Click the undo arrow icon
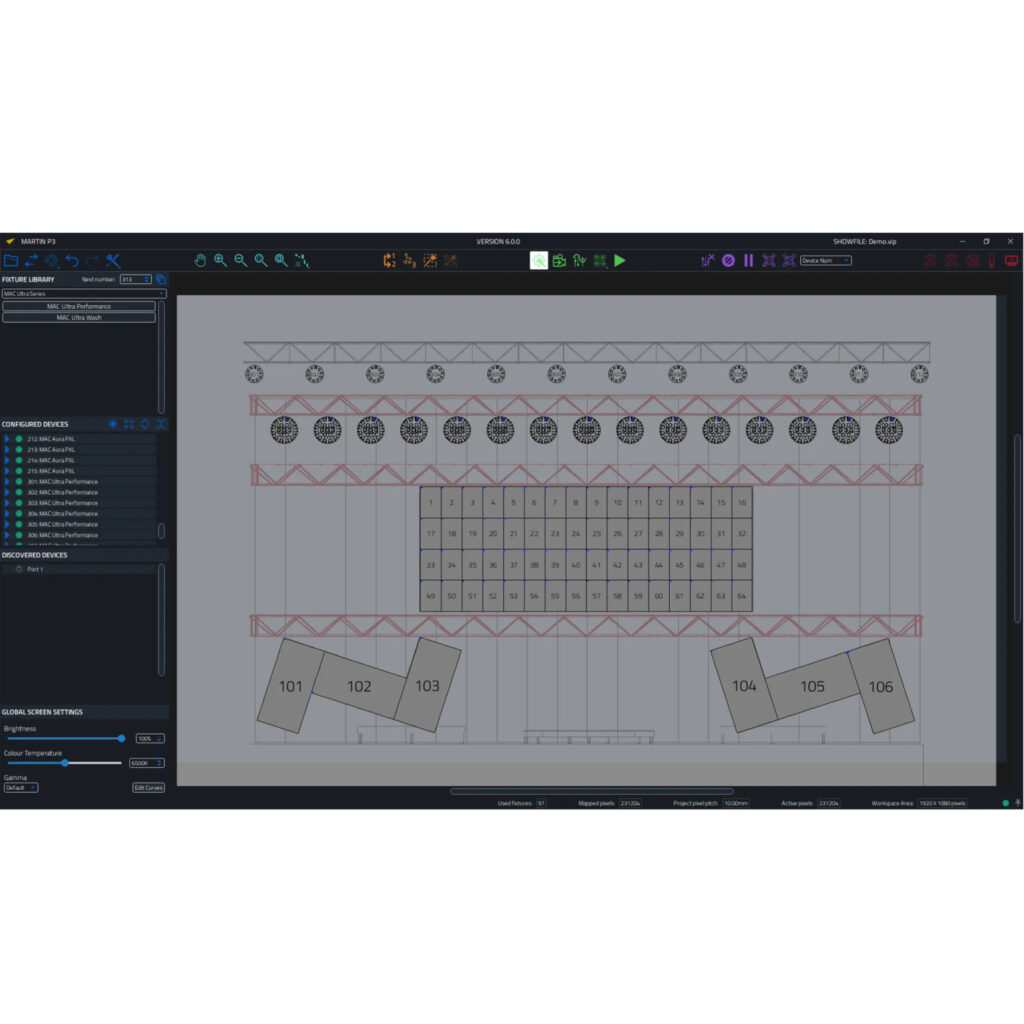Viewport: 1024px width, 1024px height. (72, 260)
